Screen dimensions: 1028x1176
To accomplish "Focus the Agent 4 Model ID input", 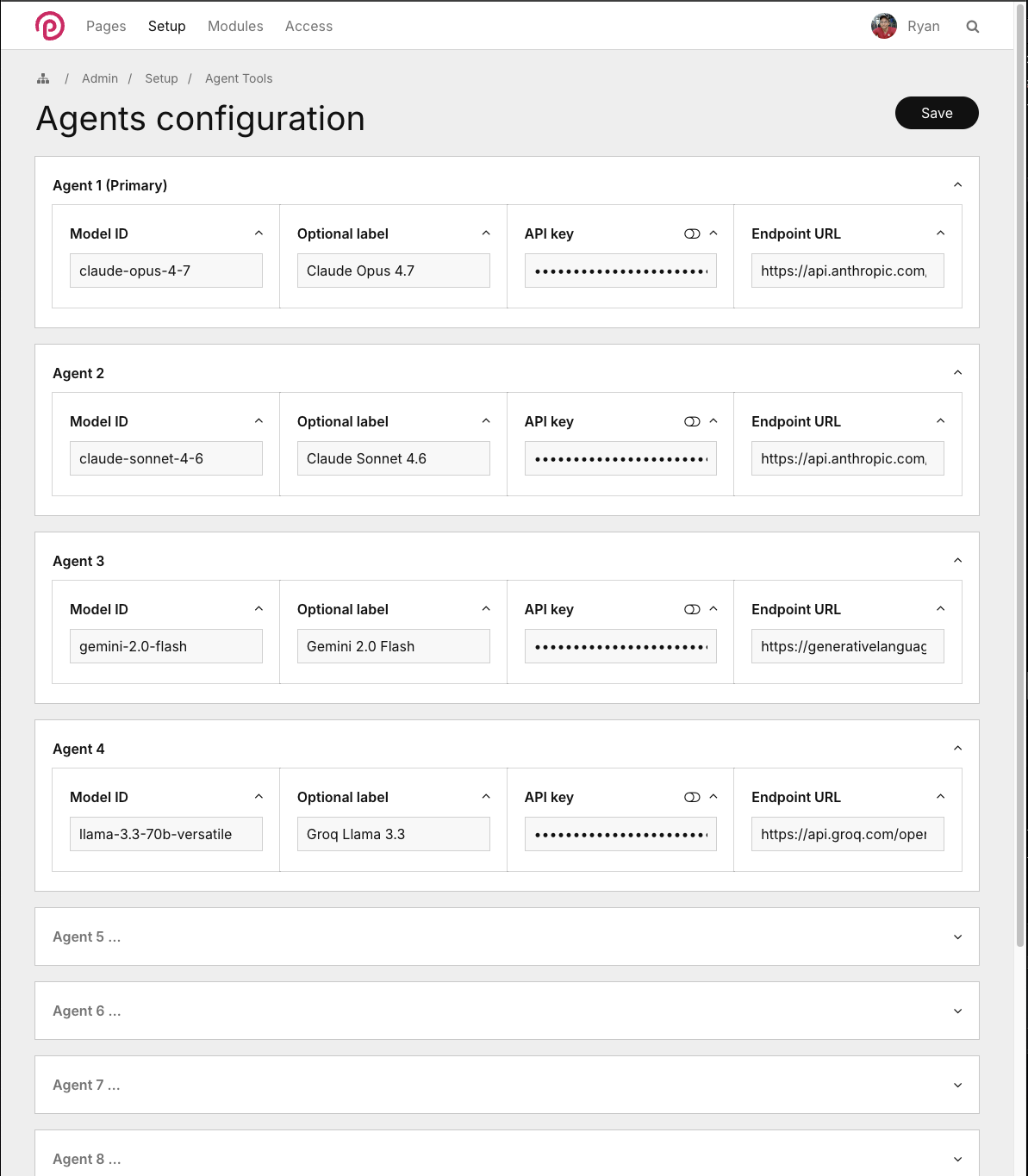I will [x=165, y=834].
